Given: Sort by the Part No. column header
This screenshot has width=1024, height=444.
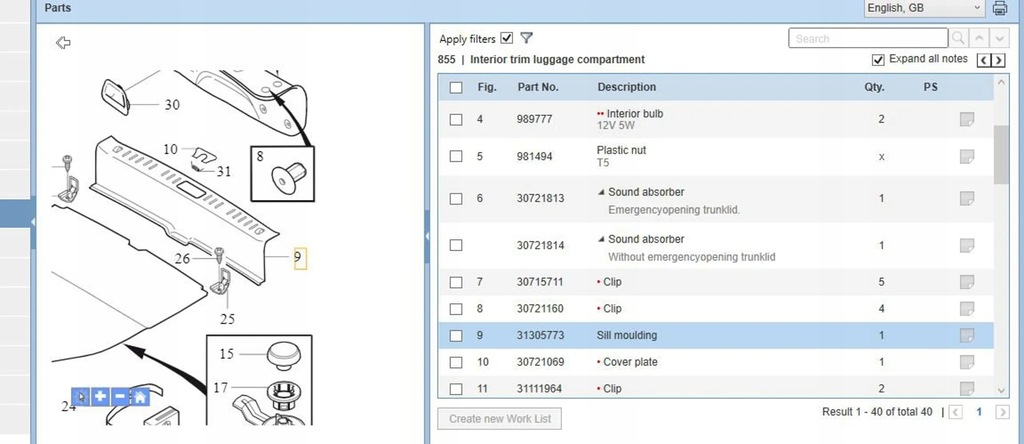Looking at the screenshot, I should 544,87.
